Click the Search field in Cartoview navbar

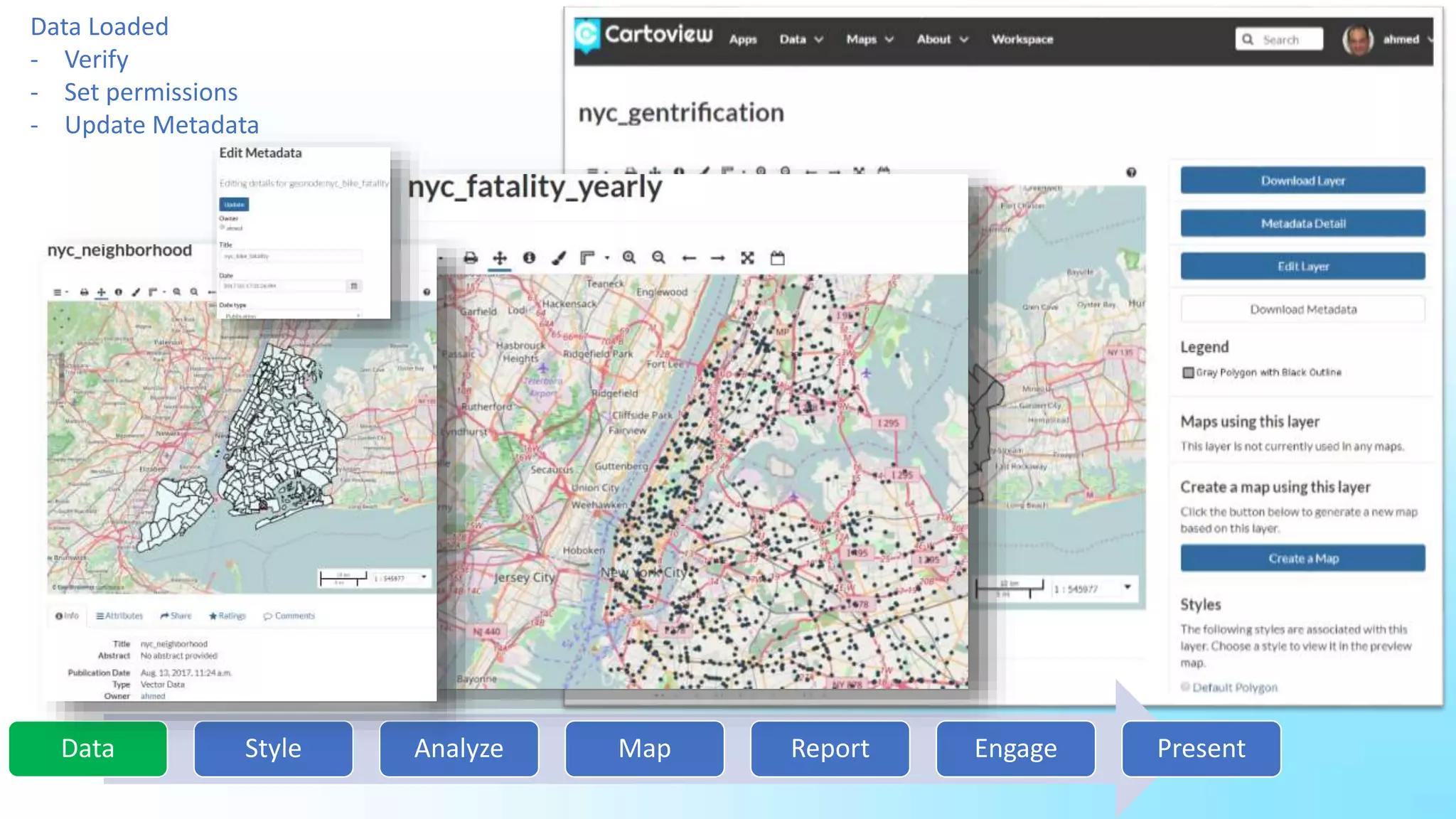click(1280, 40)
